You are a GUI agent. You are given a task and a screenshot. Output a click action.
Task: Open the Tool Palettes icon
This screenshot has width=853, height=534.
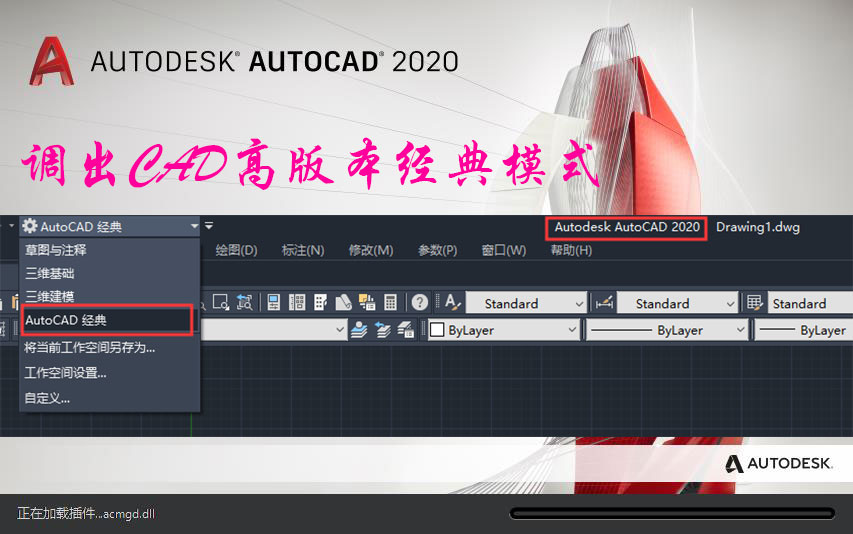(320, 302)
